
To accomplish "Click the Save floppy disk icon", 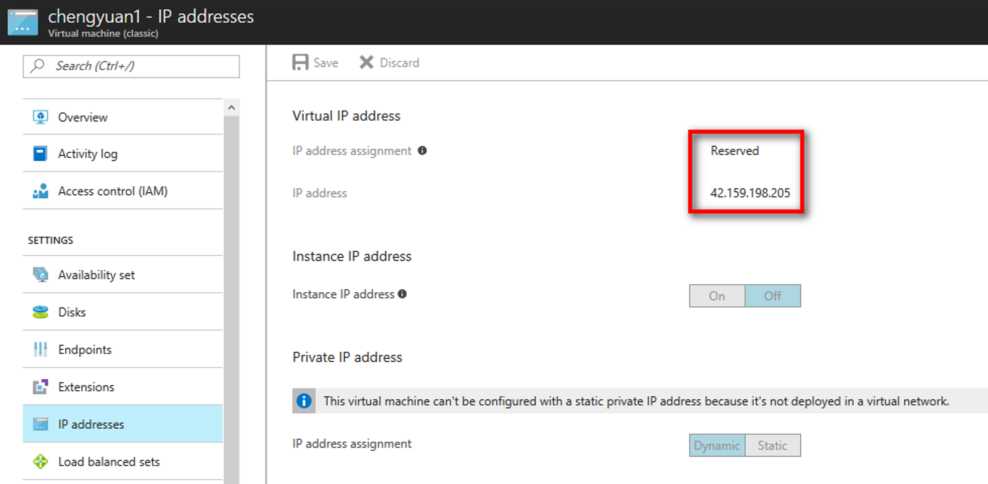I will pyautogui.click(x=300, y=62).
